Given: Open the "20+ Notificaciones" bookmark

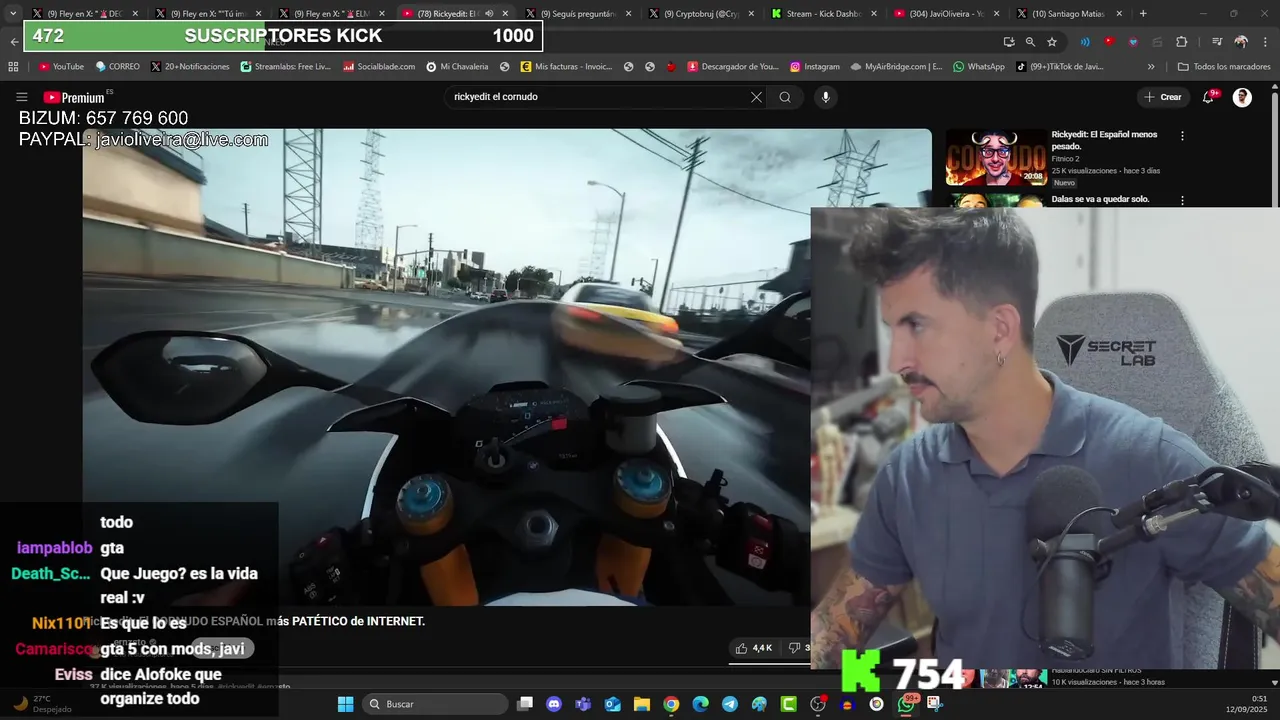Looking at the screenshot, I should click(190, 67).
